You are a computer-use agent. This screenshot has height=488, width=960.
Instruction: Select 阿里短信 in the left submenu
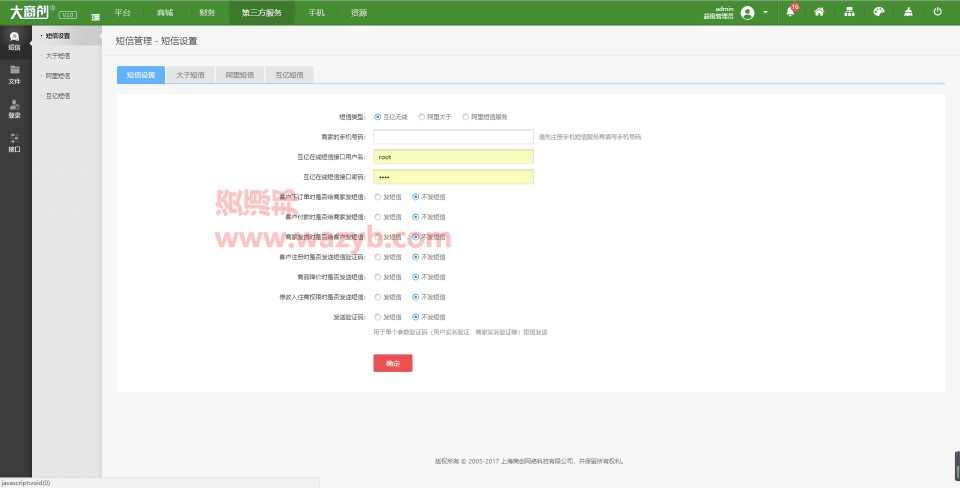click(58, 76)
